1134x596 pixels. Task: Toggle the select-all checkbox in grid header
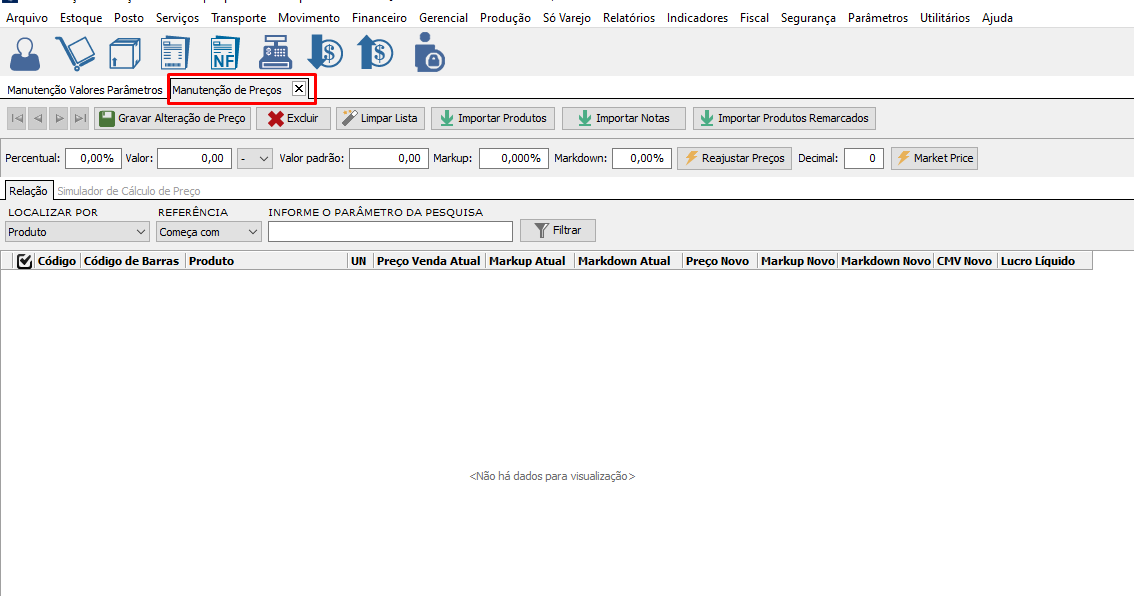(25, 261)
